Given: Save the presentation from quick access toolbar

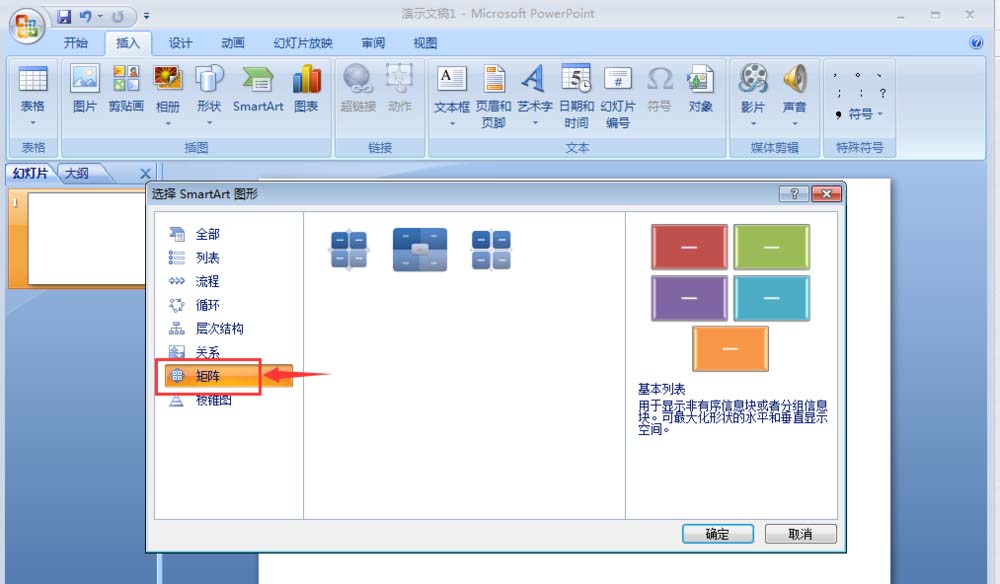Looking at the screenshot, I should 64,17.
